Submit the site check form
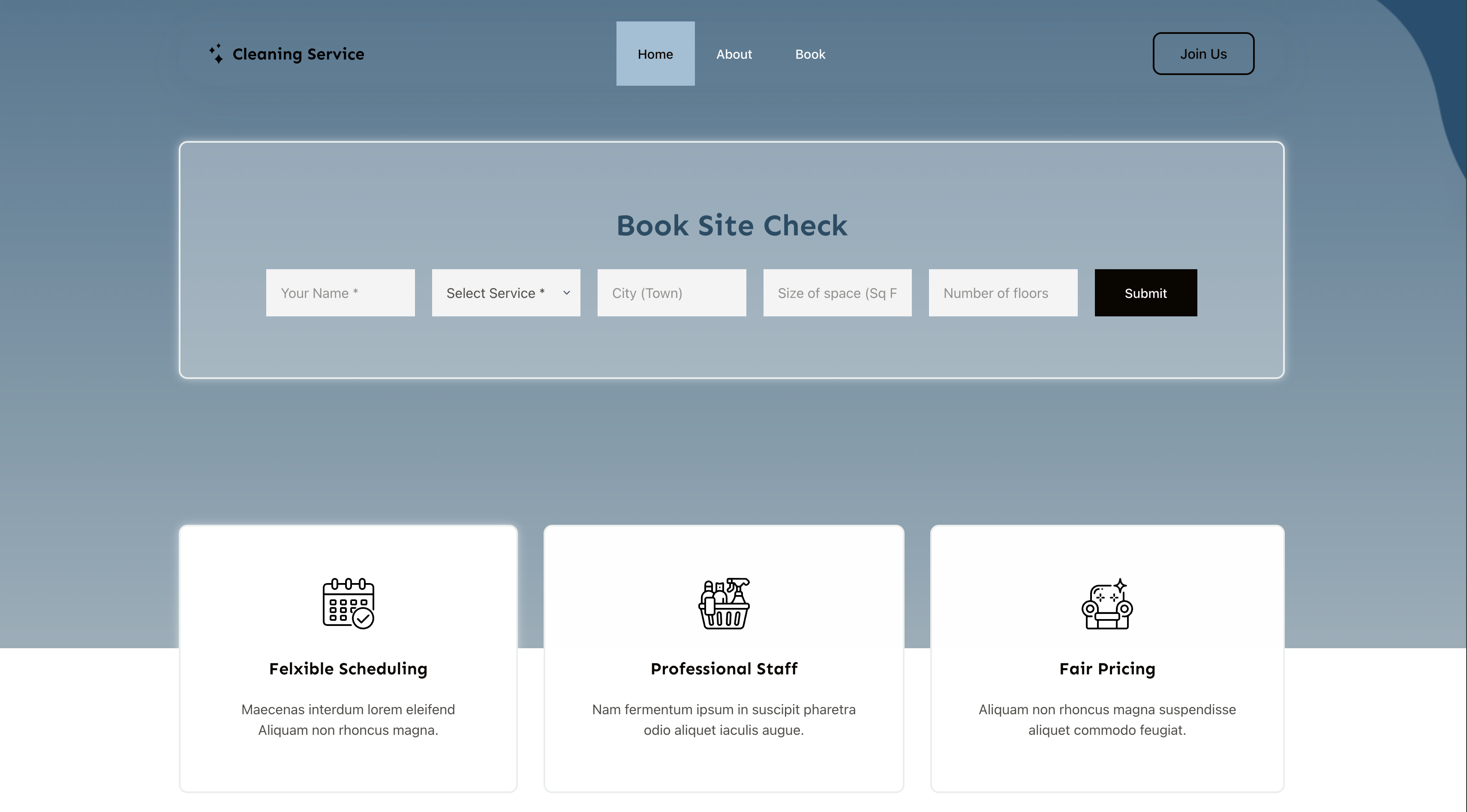 tap(1145, 293)
